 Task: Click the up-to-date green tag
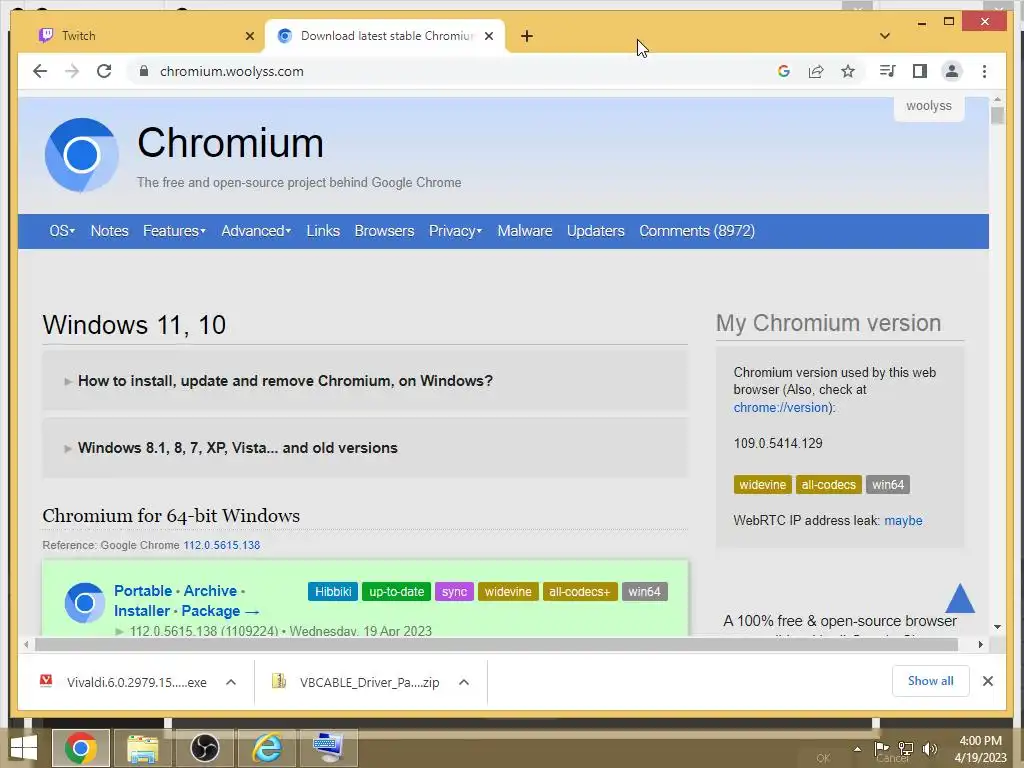point(396,592)
